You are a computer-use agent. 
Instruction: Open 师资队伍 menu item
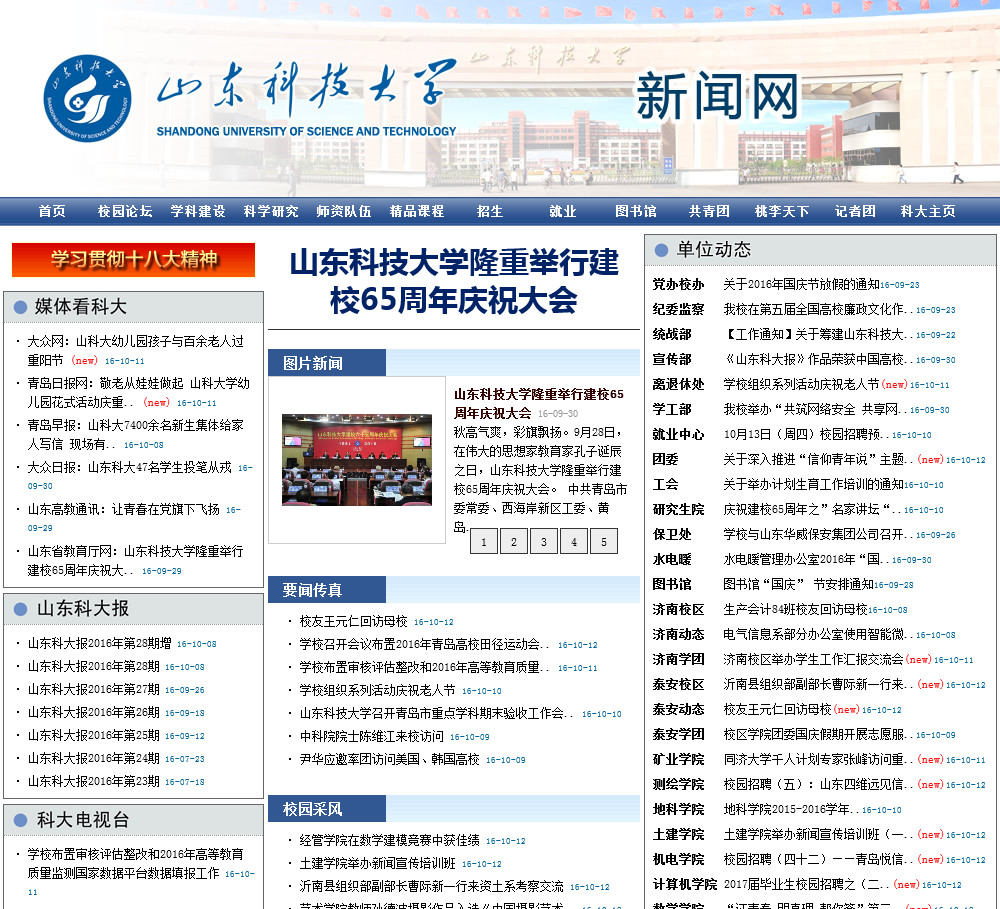[344, 211]
